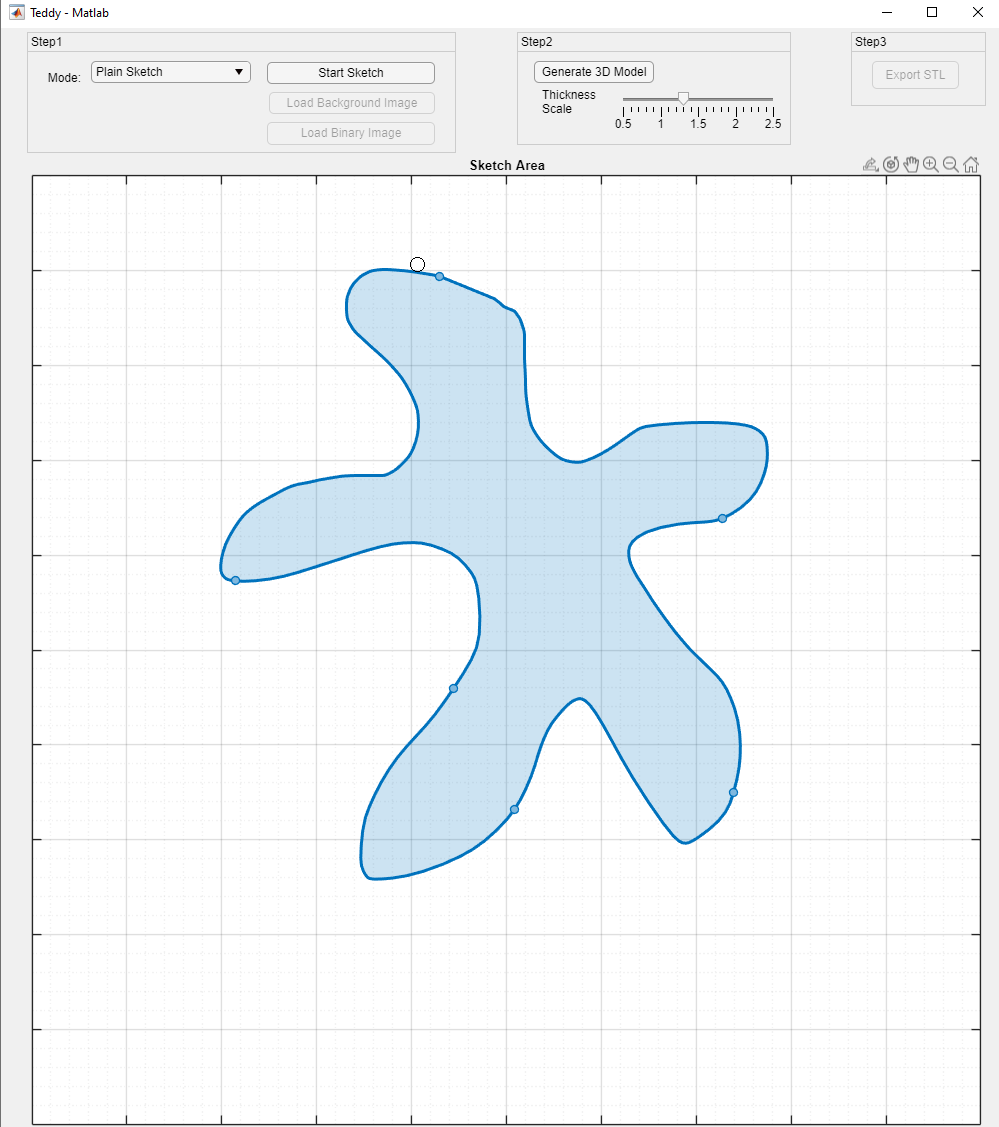
Task: Zoom using the plus magnifier icon
Action: pyautogui.click(x=930, y=164)
